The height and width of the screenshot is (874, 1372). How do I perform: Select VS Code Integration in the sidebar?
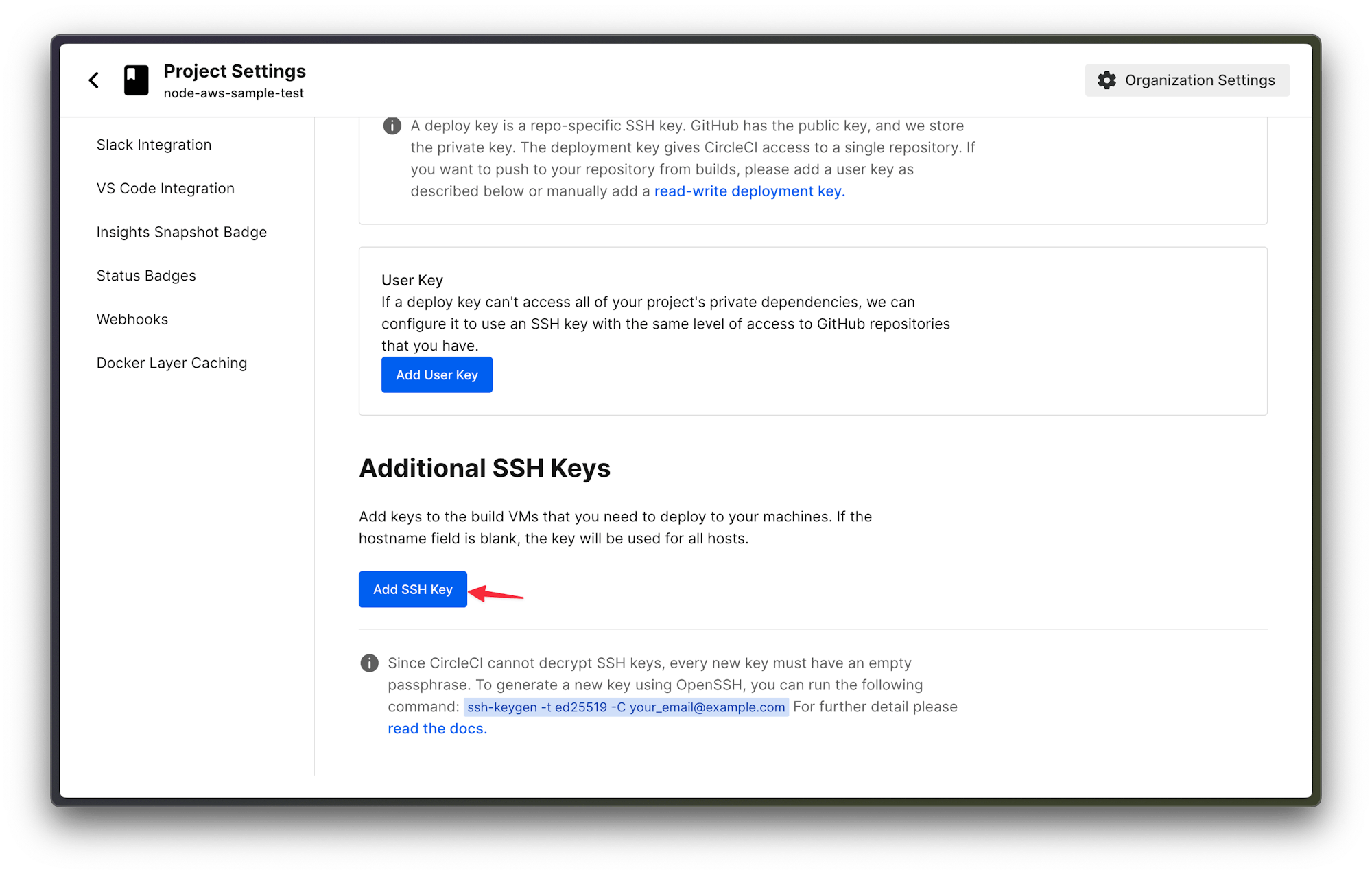coord(165,188)
